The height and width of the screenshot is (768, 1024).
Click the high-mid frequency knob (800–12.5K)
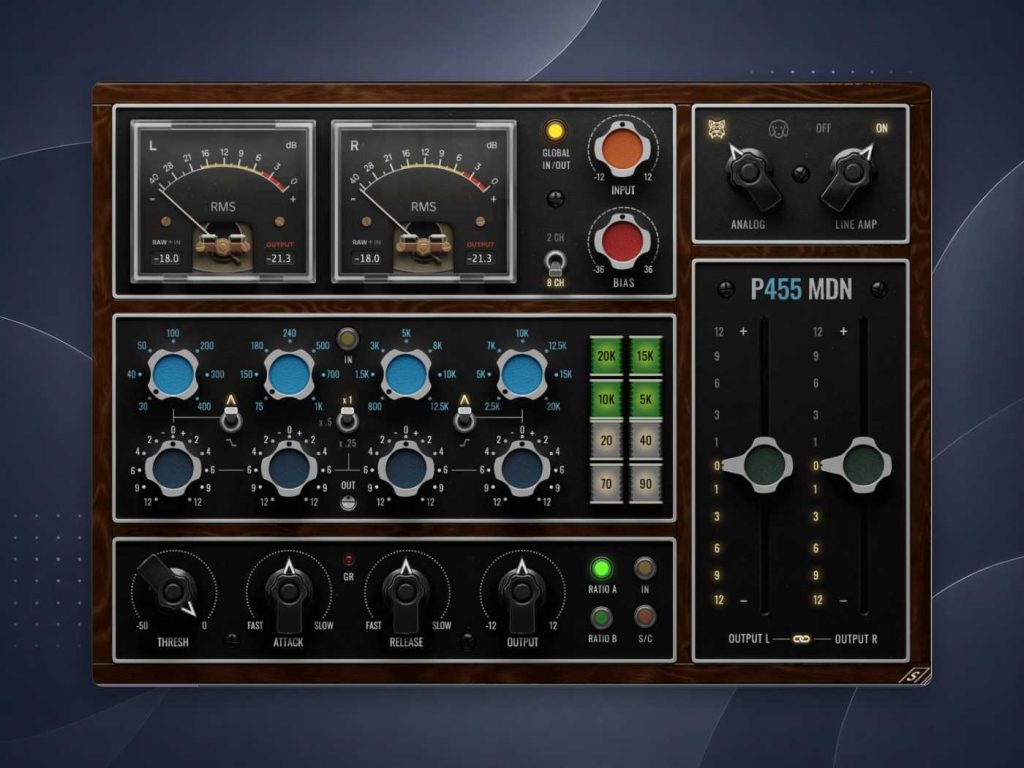[x=406, y=375]
